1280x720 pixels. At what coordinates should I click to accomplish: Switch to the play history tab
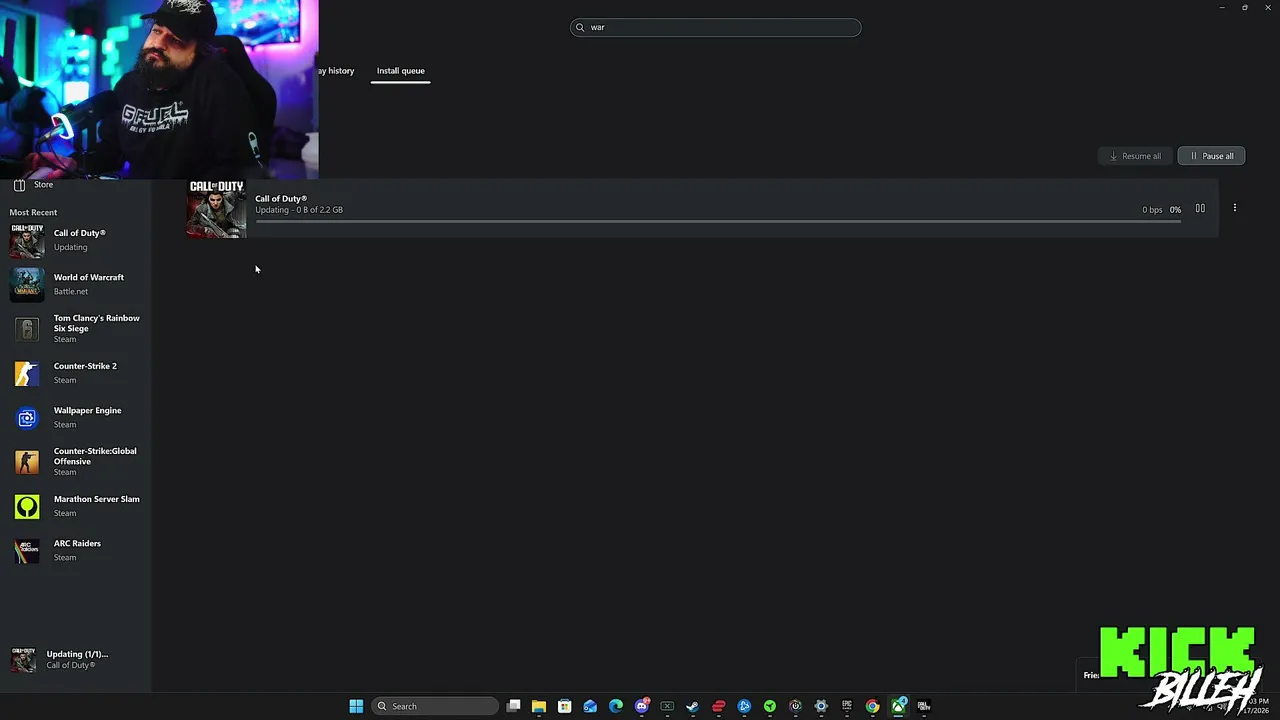[337, 71]
